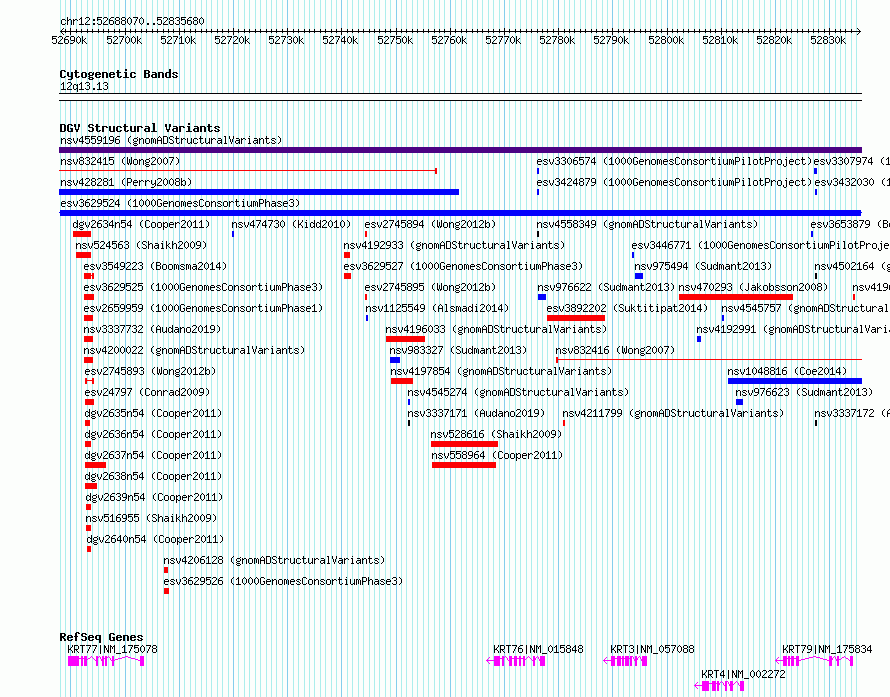Open nsv4558349 gnomAD variant
Screen dimensions: 890x697
coord(647,224)
